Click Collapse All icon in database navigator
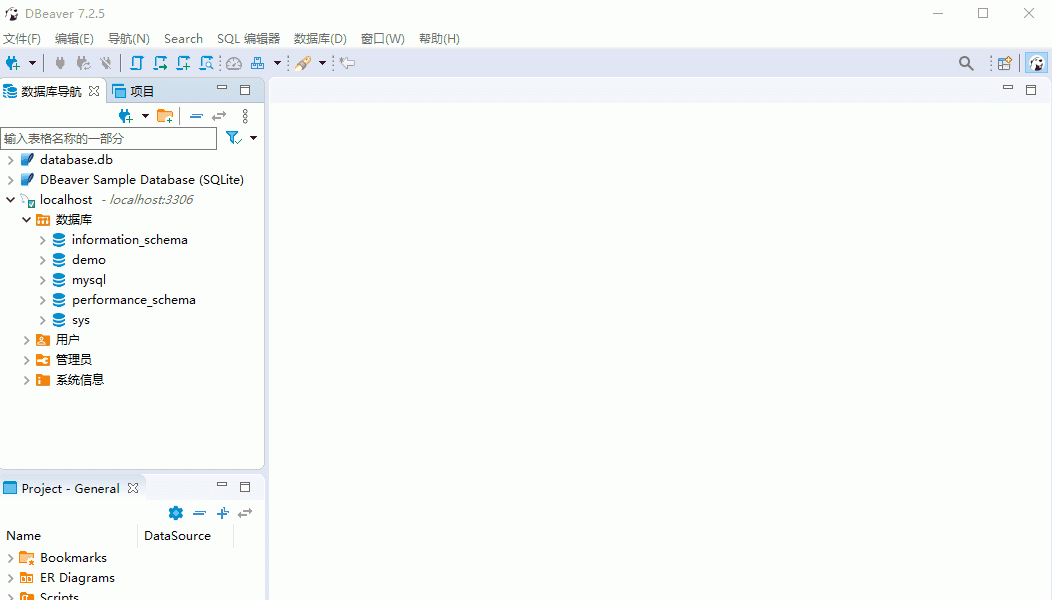Viewport: 1052px width, 600px height. 197,116
